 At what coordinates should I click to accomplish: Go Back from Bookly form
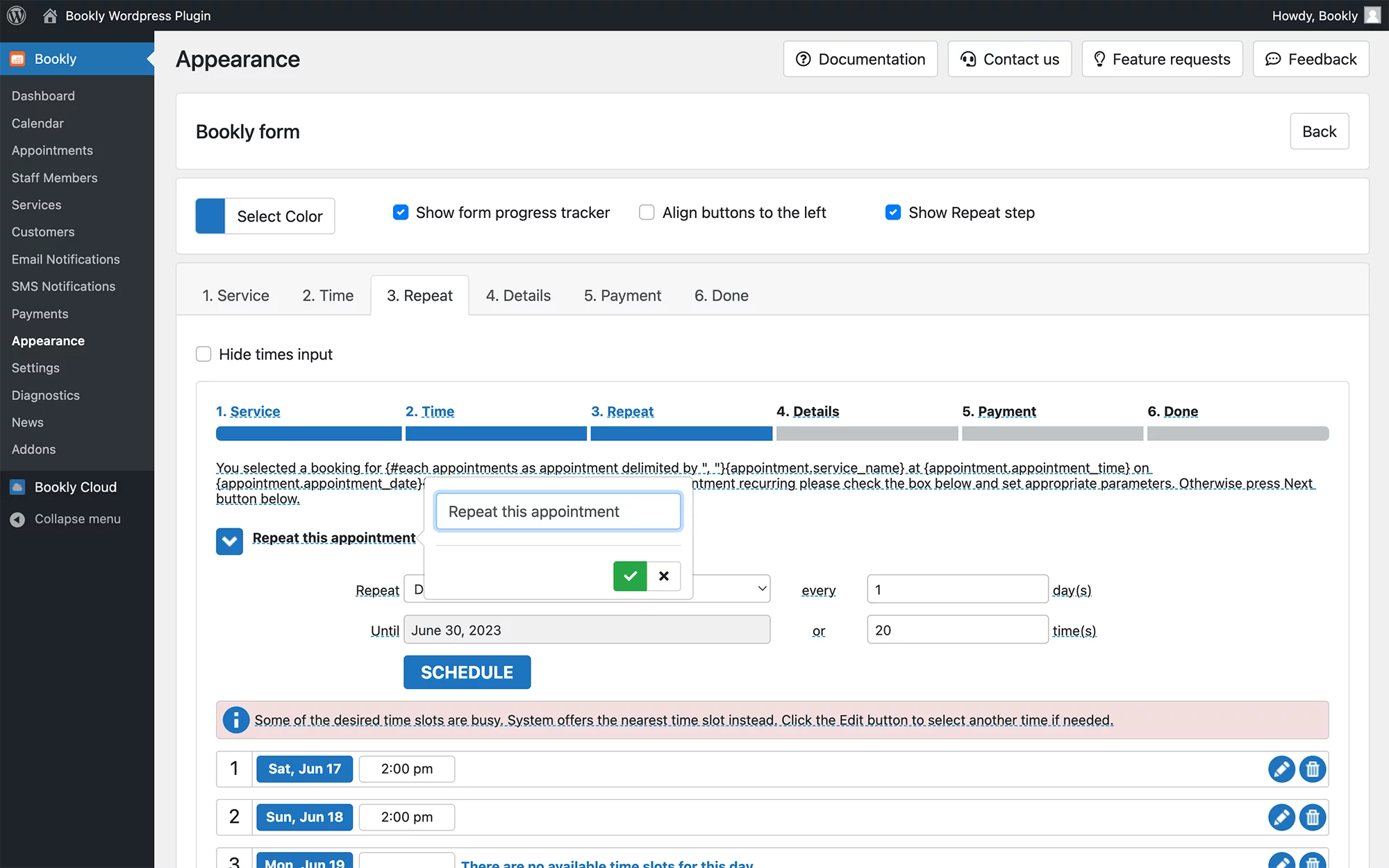pos(1320,131)
